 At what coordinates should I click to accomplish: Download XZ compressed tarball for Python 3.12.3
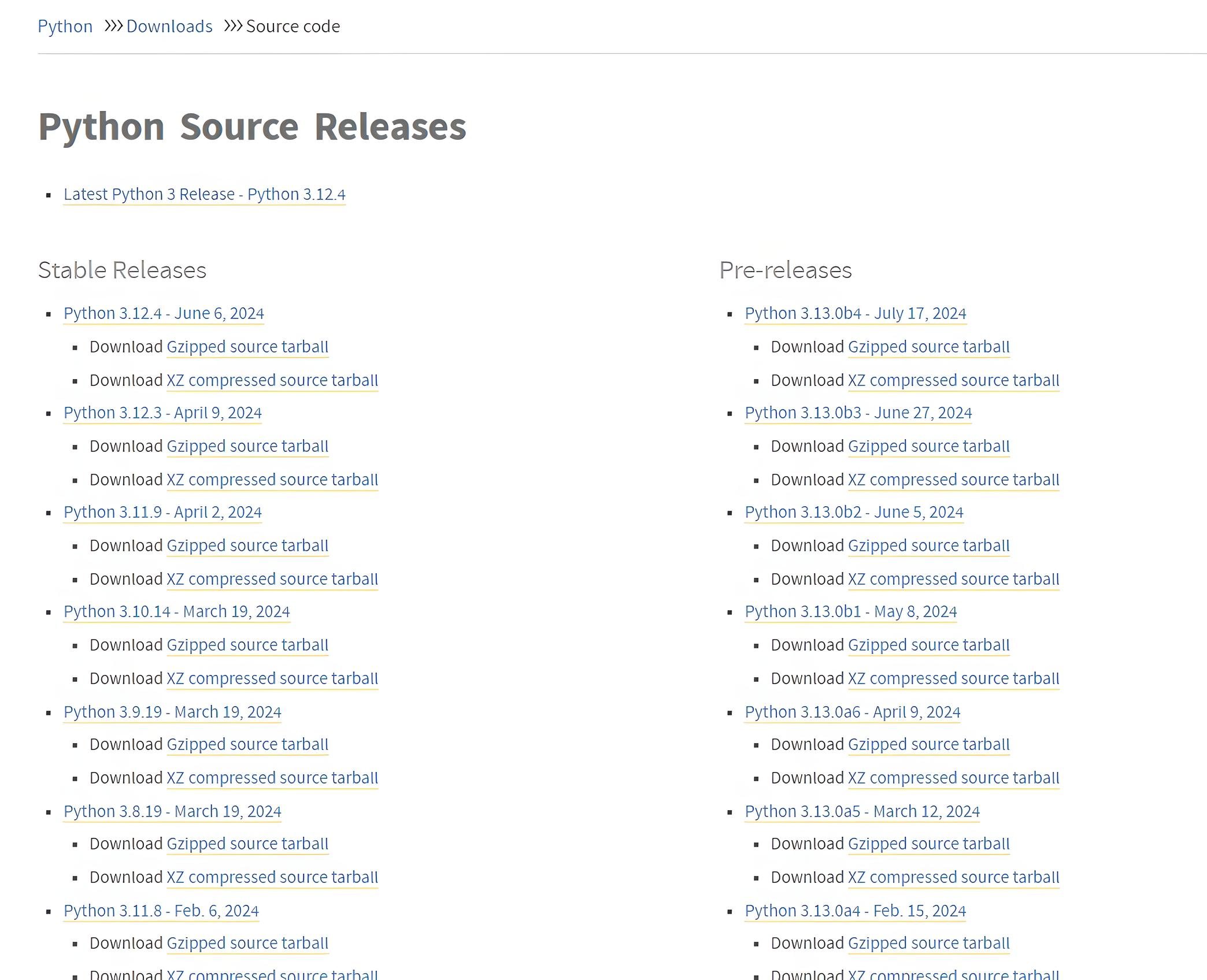[272, 480]
